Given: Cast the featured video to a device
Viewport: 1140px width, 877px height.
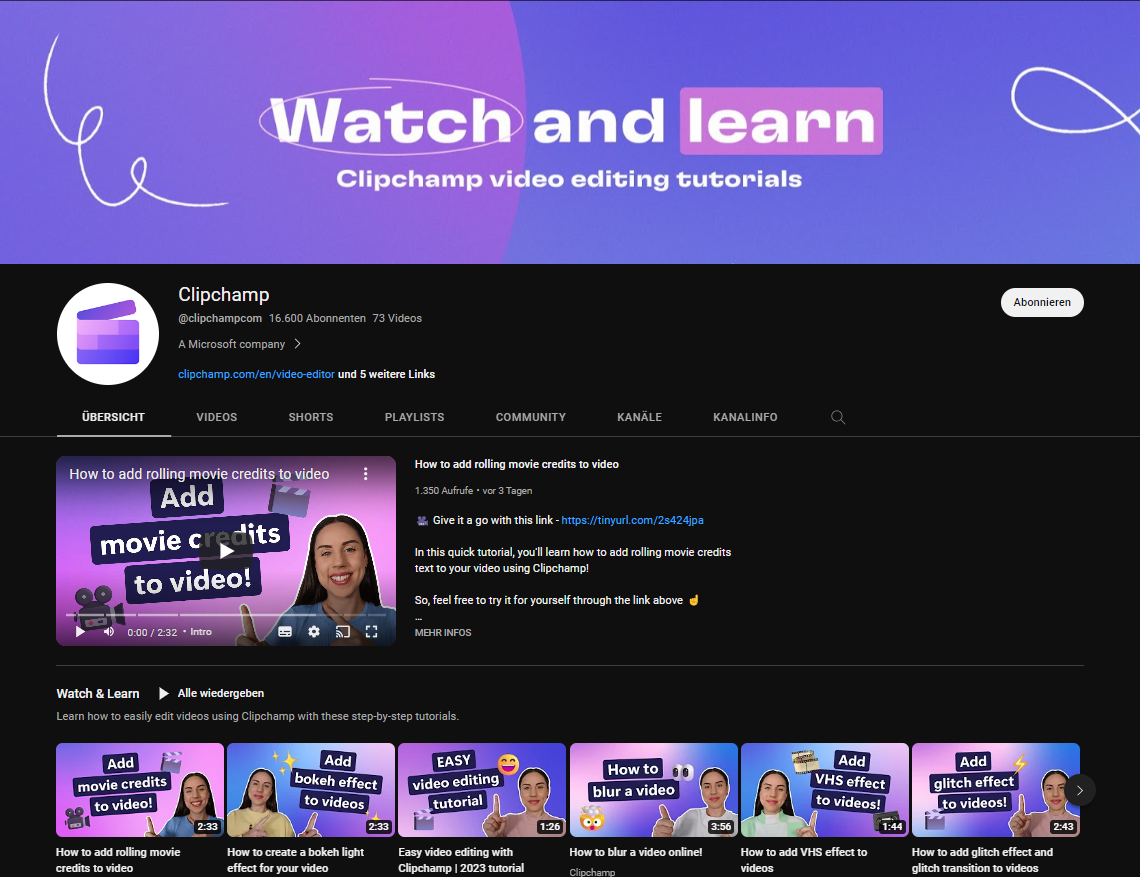Looking at the screenshot, I should point(342,632).
